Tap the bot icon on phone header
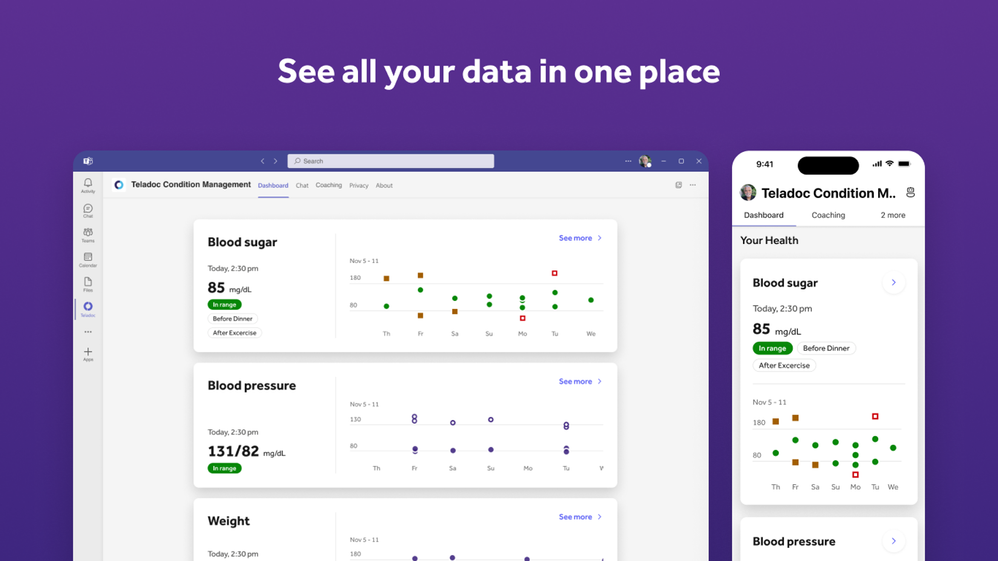Screen dimensions: 998x561 point(911,192)
